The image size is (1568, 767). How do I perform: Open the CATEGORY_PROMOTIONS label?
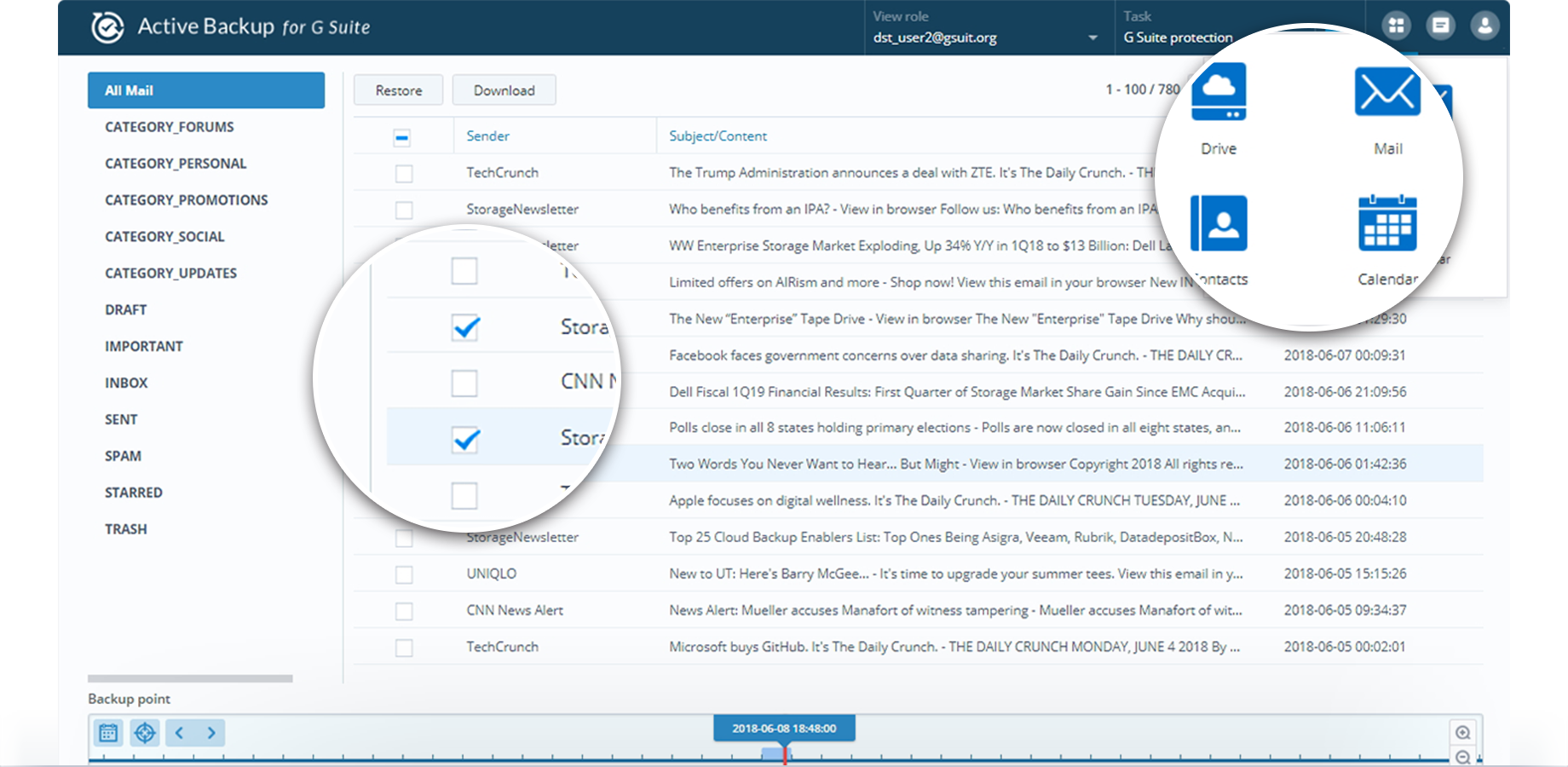pyautogui.click(x=186, y=200)
